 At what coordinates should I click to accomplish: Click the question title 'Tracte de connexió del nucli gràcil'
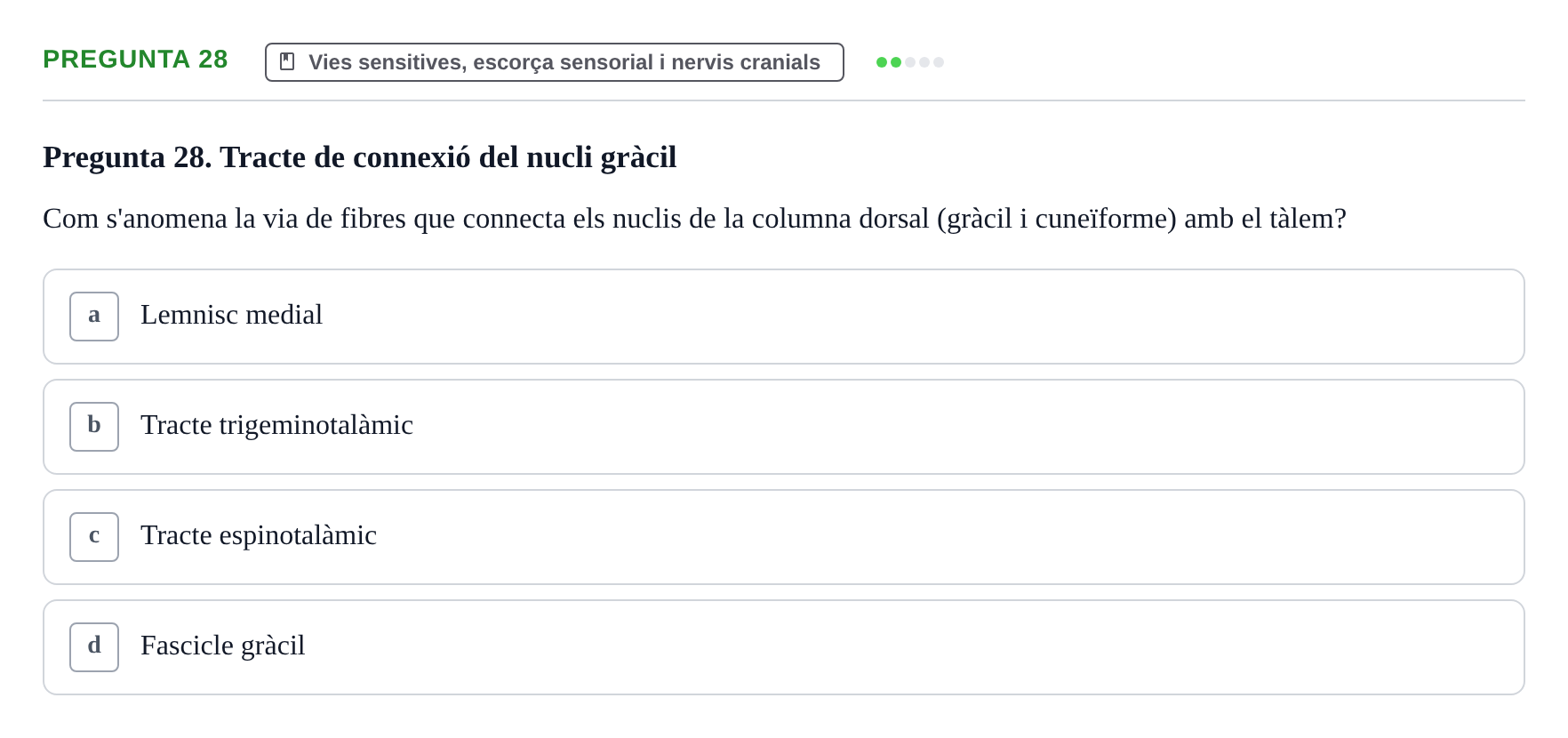(x=448, y=157)
